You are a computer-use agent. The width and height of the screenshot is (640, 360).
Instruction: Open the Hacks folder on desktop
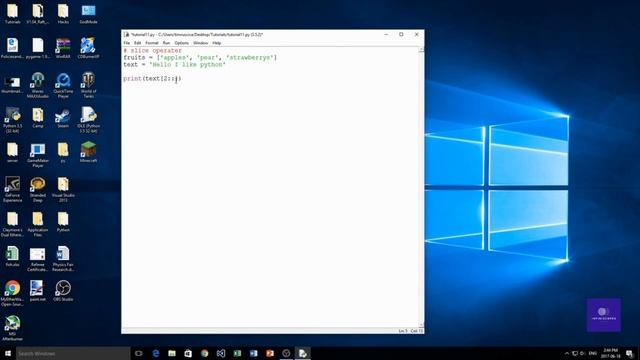click(63, 14)
